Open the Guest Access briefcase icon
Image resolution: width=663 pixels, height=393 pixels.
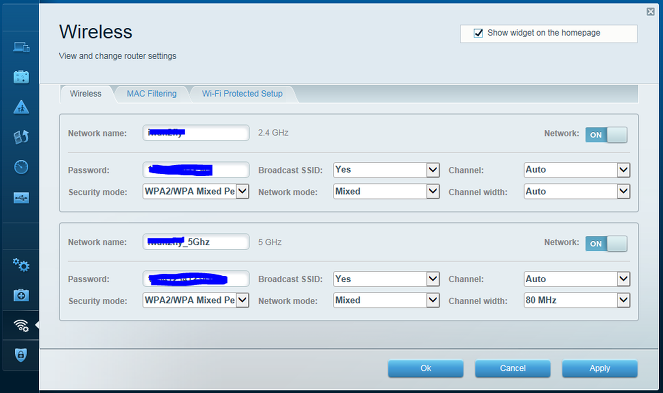[21, 77]
